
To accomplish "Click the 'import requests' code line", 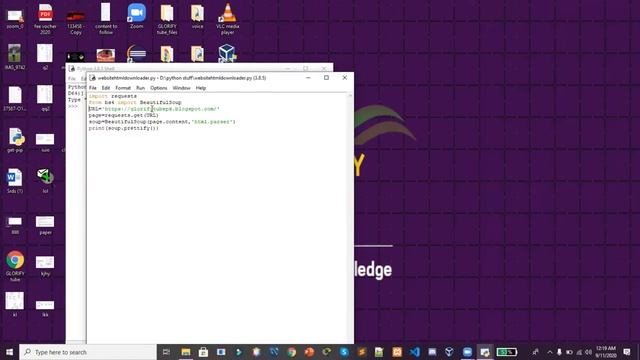I will [x=113, y=96].
